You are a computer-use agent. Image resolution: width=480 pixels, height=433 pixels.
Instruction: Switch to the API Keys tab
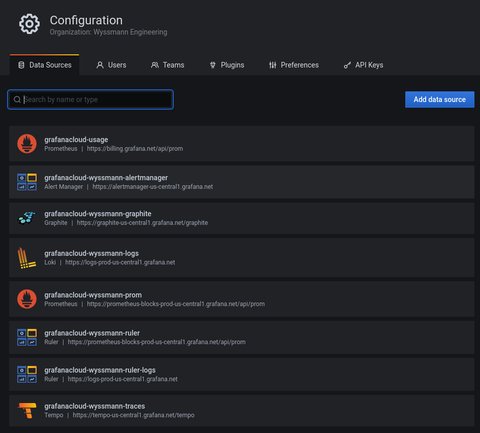(364, 65)
